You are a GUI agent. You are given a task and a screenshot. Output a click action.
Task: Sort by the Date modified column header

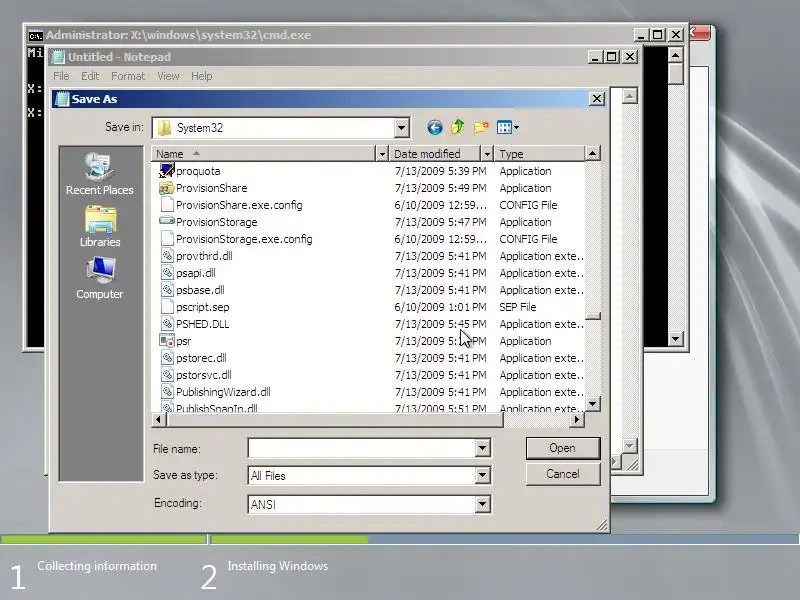pyautogui.click(x=435, y=154)
